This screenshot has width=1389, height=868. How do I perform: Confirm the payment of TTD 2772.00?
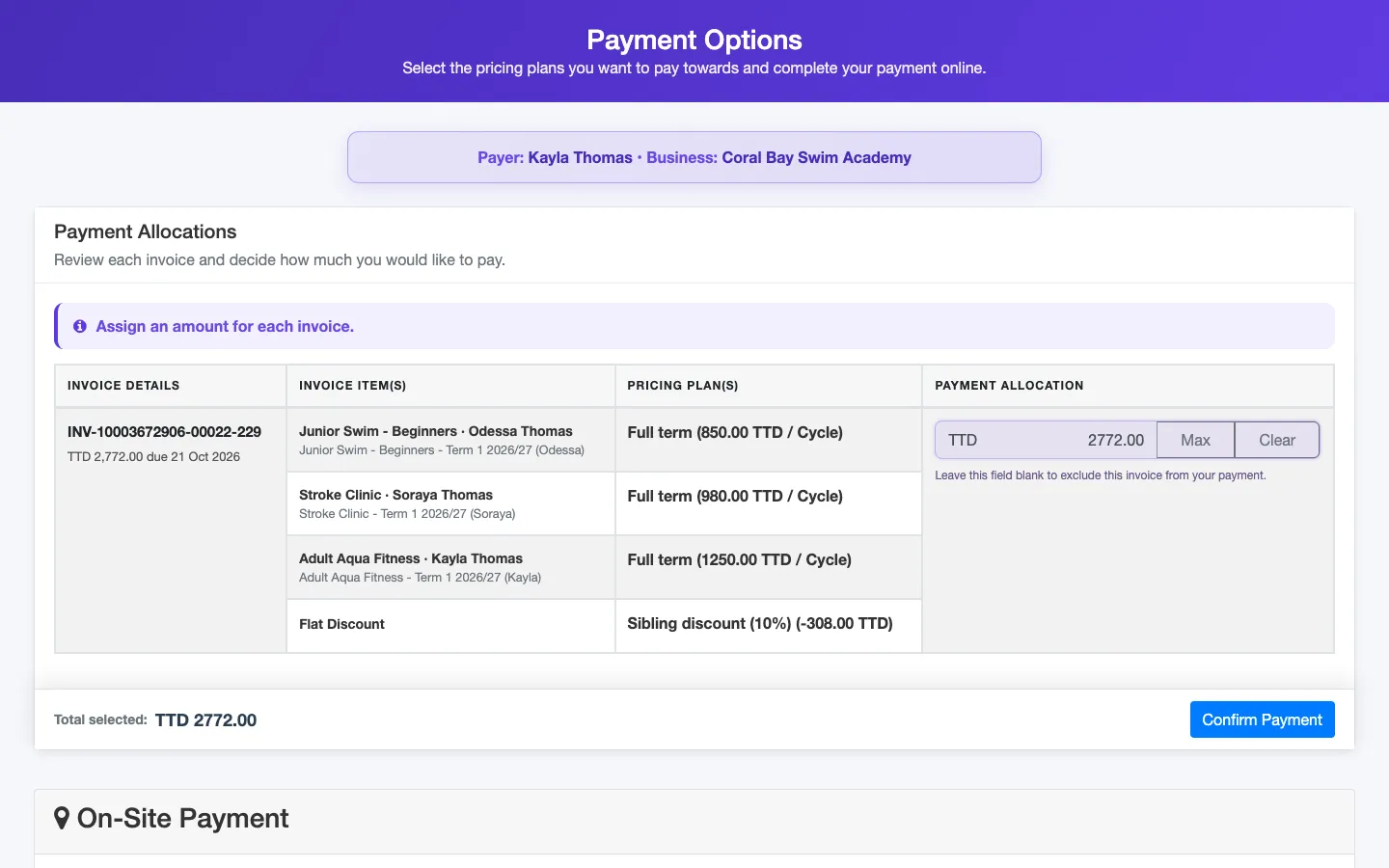(x=1262, y=719)
